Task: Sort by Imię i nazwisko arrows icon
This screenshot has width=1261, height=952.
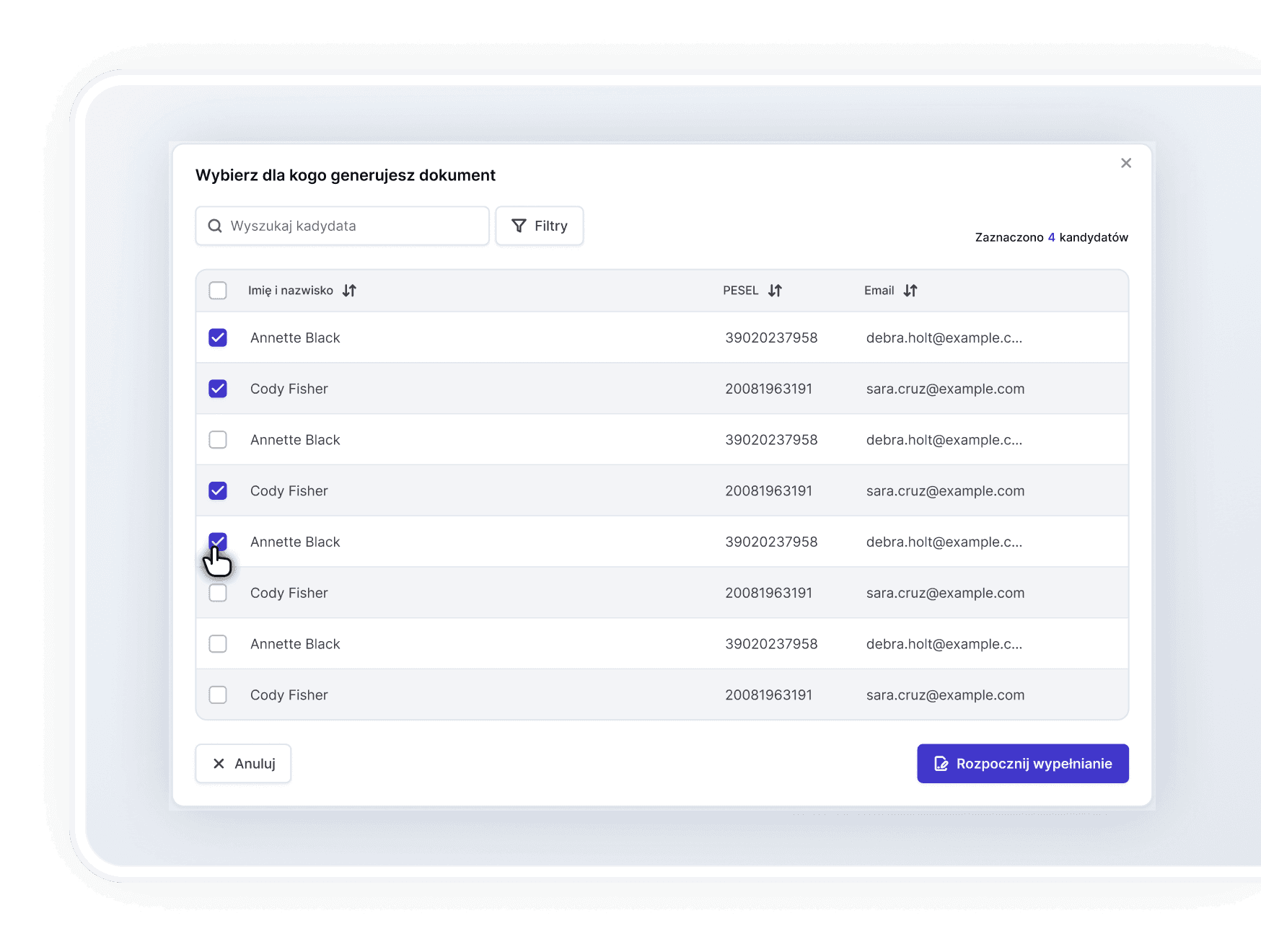Action: [349, 291]
